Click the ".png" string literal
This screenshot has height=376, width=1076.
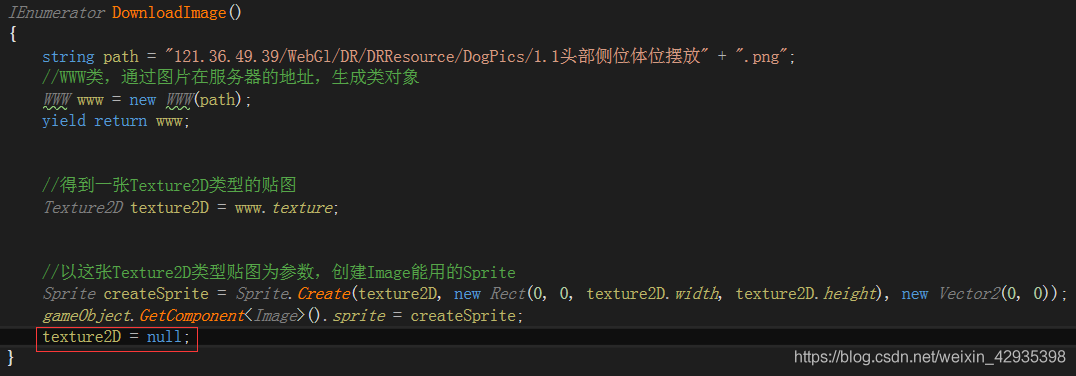[762, 56]
